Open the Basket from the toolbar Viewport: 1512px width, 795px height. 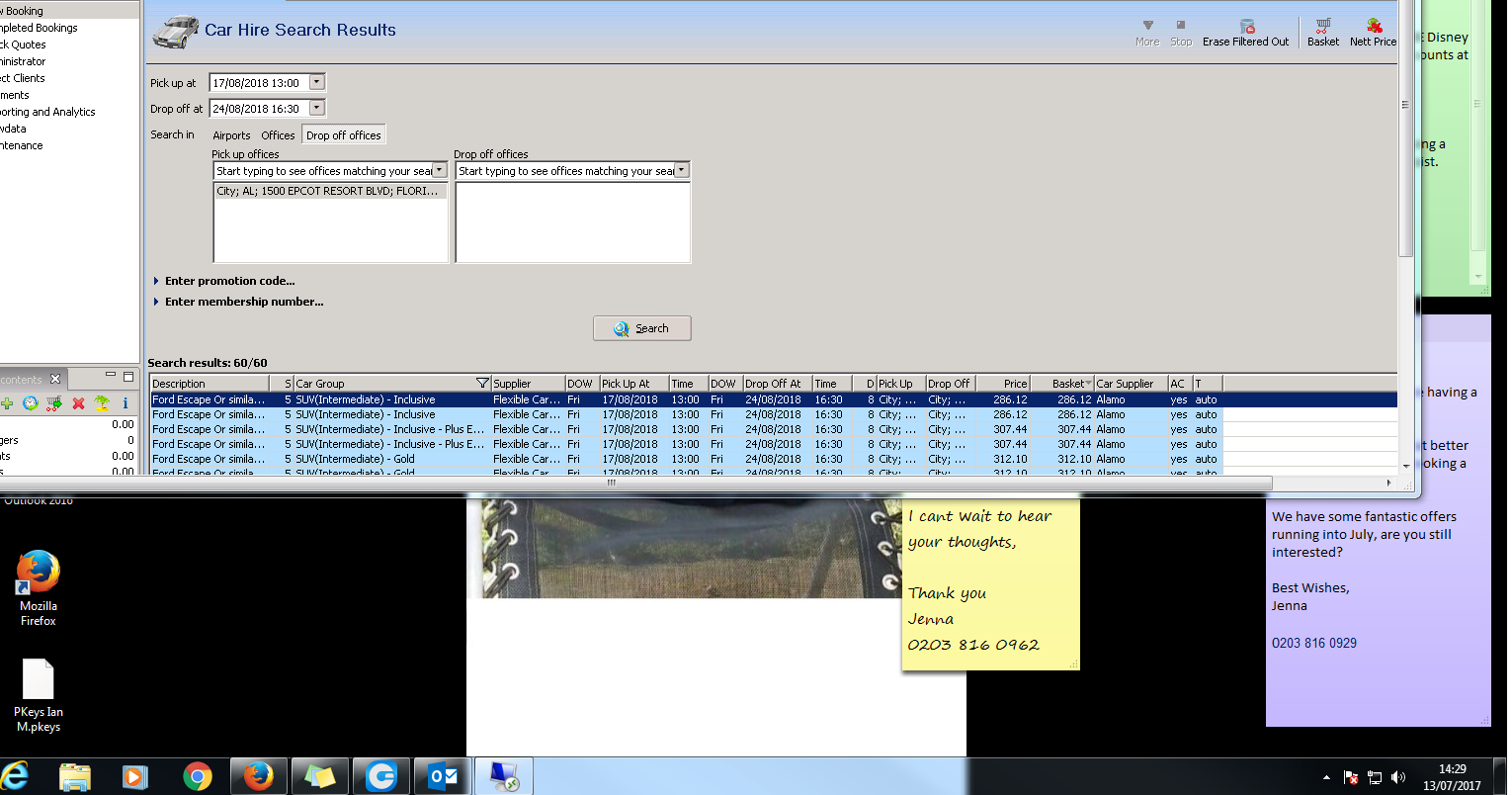click(x=1322, y=27)
